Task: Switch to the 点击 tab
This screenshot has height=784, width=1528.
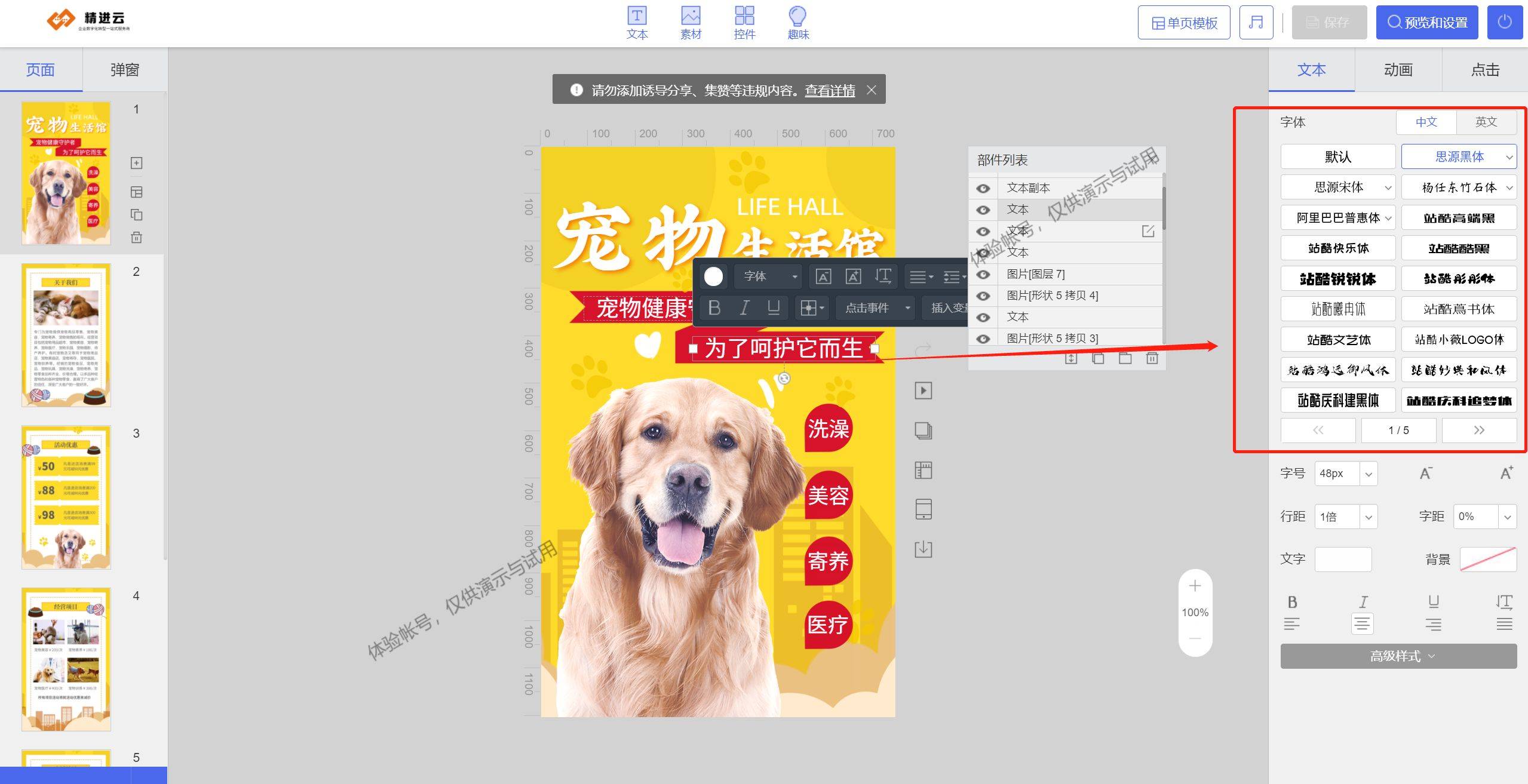Action: (1485, 70)
